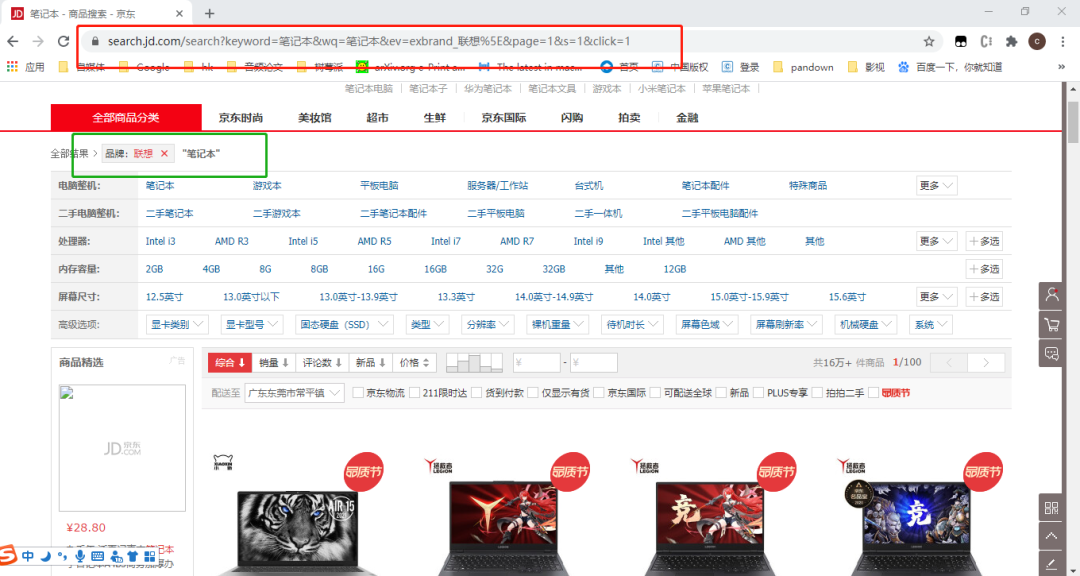Remove the 联想 brand filter with X

click(164, 154)
